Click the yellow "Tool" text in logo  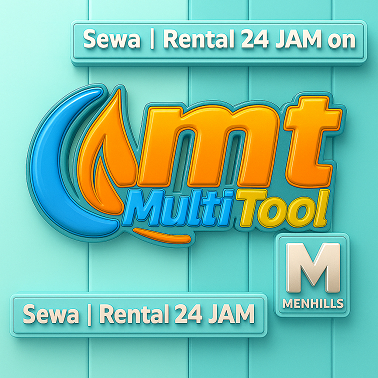(283, 208)
